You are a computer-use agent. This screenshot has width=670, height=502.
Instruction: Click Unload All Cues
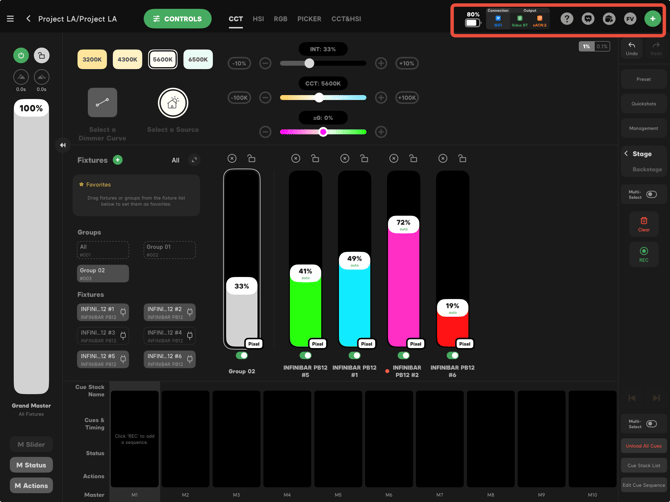pyautogui.click(x=644, y=446)
